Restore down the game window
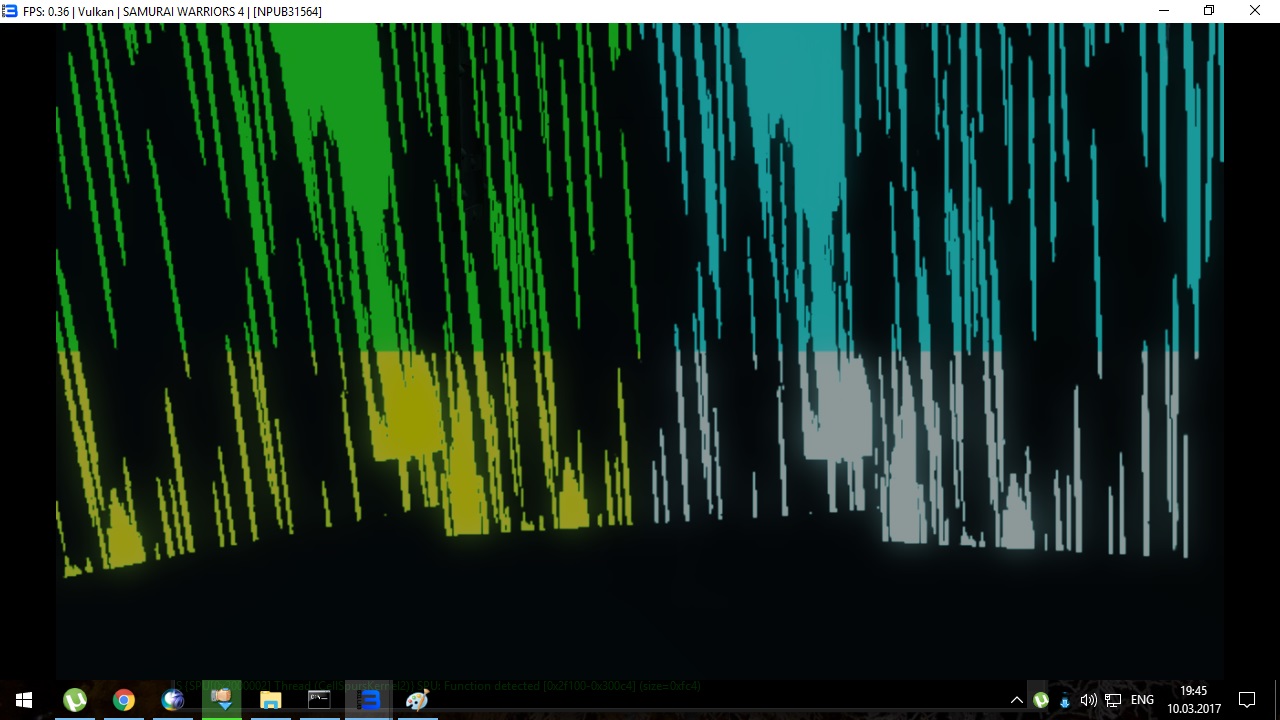Viewport: 1280px width, 720px height. [1209, 11]
